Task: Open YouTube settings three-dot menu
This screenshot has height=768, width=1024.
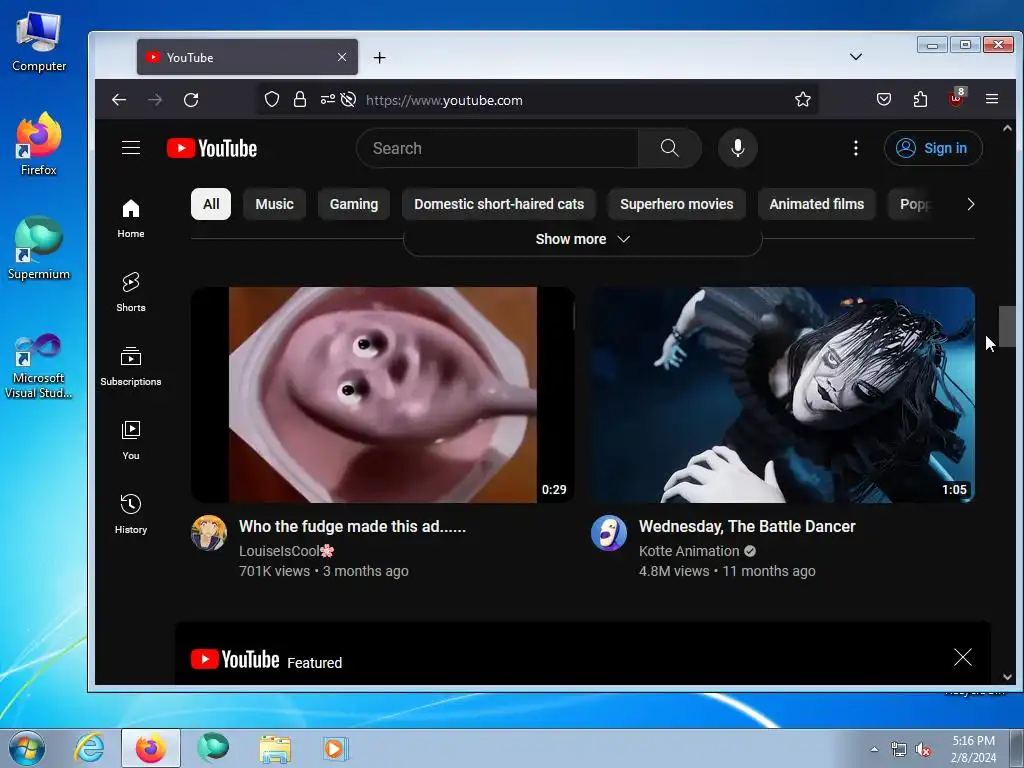Action: [856, 148]
